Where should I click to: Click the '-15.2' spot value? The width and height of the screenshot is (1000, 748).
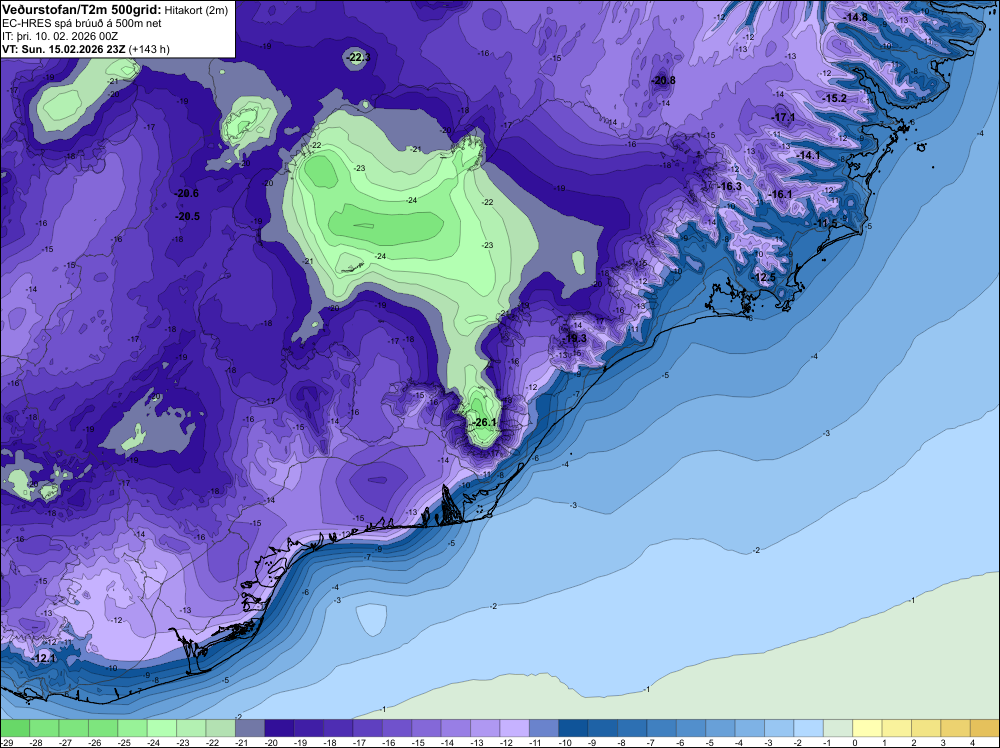pyautogui.click(x=834, y=98)
